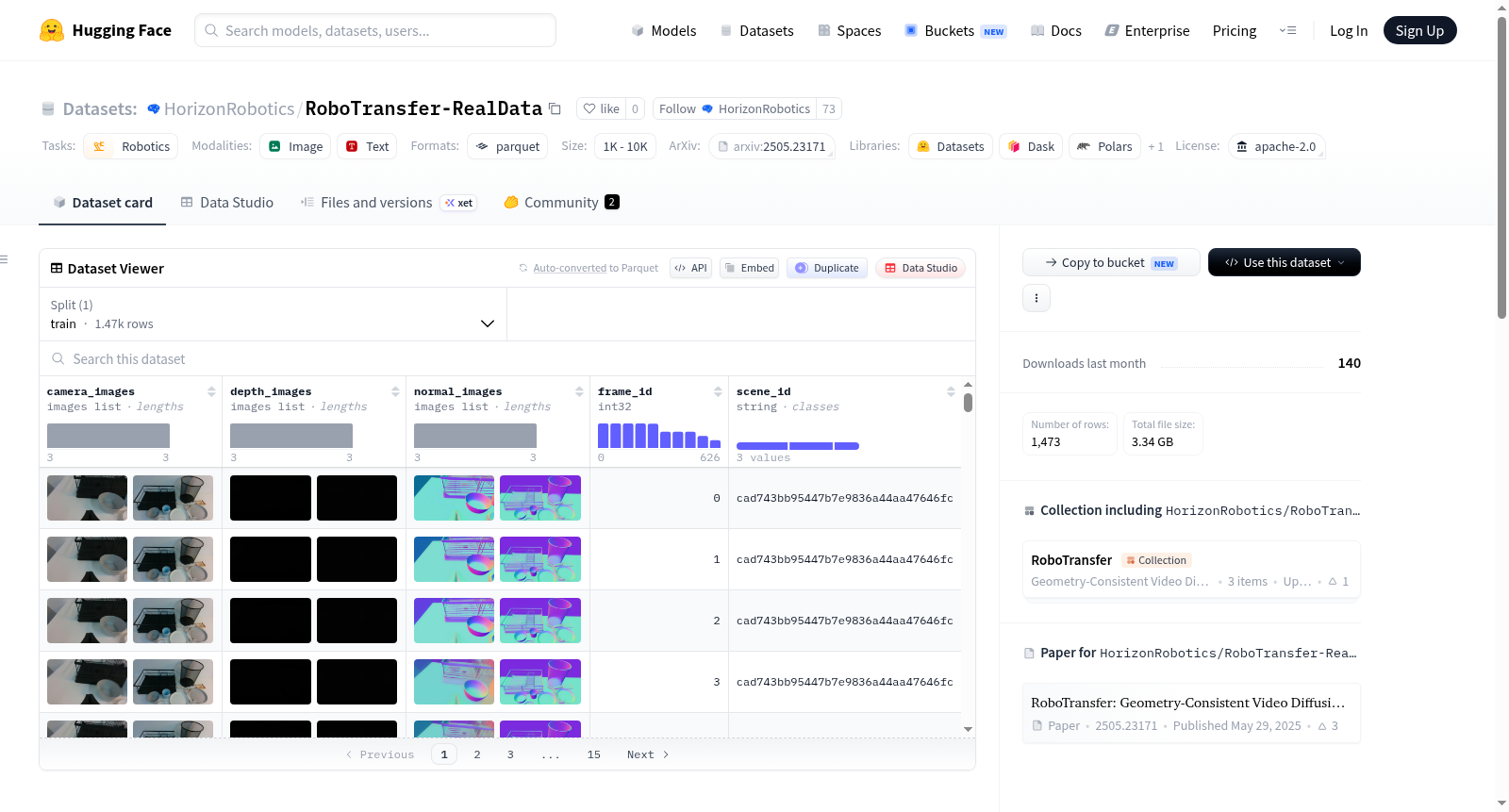
Task: Go to Datasets in top navigation
Action: [x=756, y=30]
